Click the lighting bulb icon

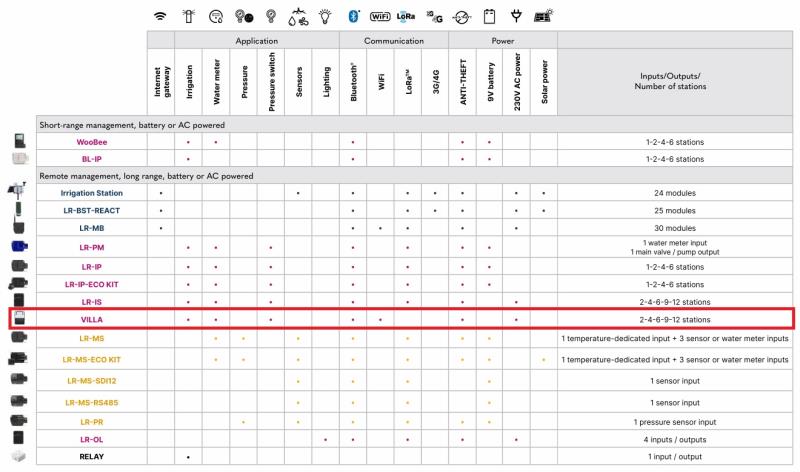point(325,17)
